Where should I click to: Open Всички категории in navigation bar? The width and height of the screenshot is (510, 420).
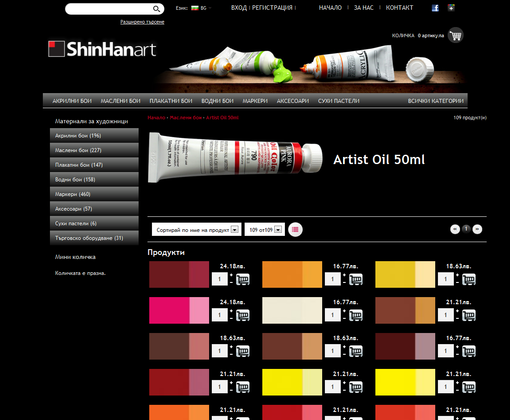[436, 101]
